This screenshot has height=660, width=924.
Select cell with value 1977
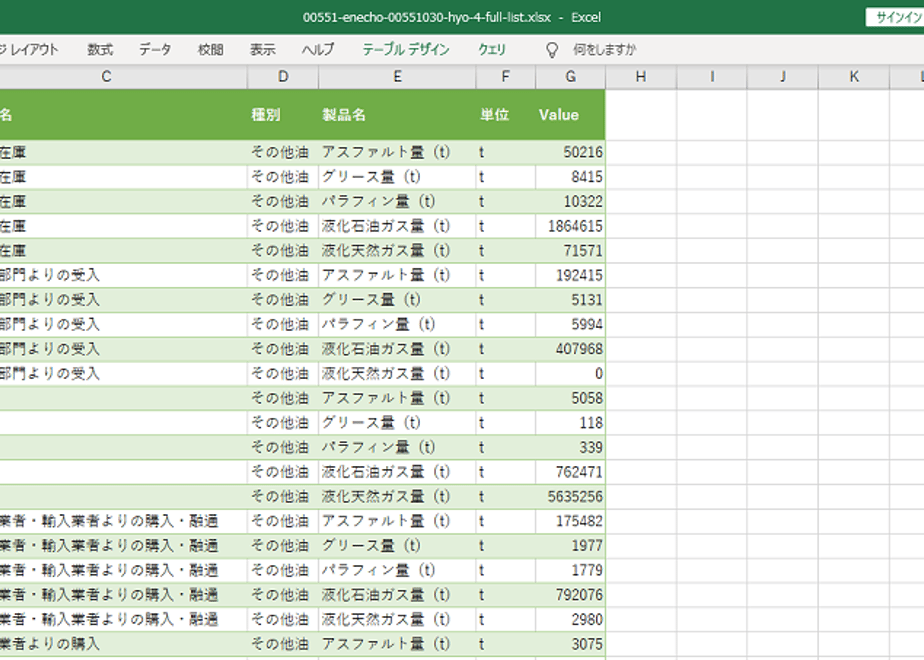click(570, 545)
